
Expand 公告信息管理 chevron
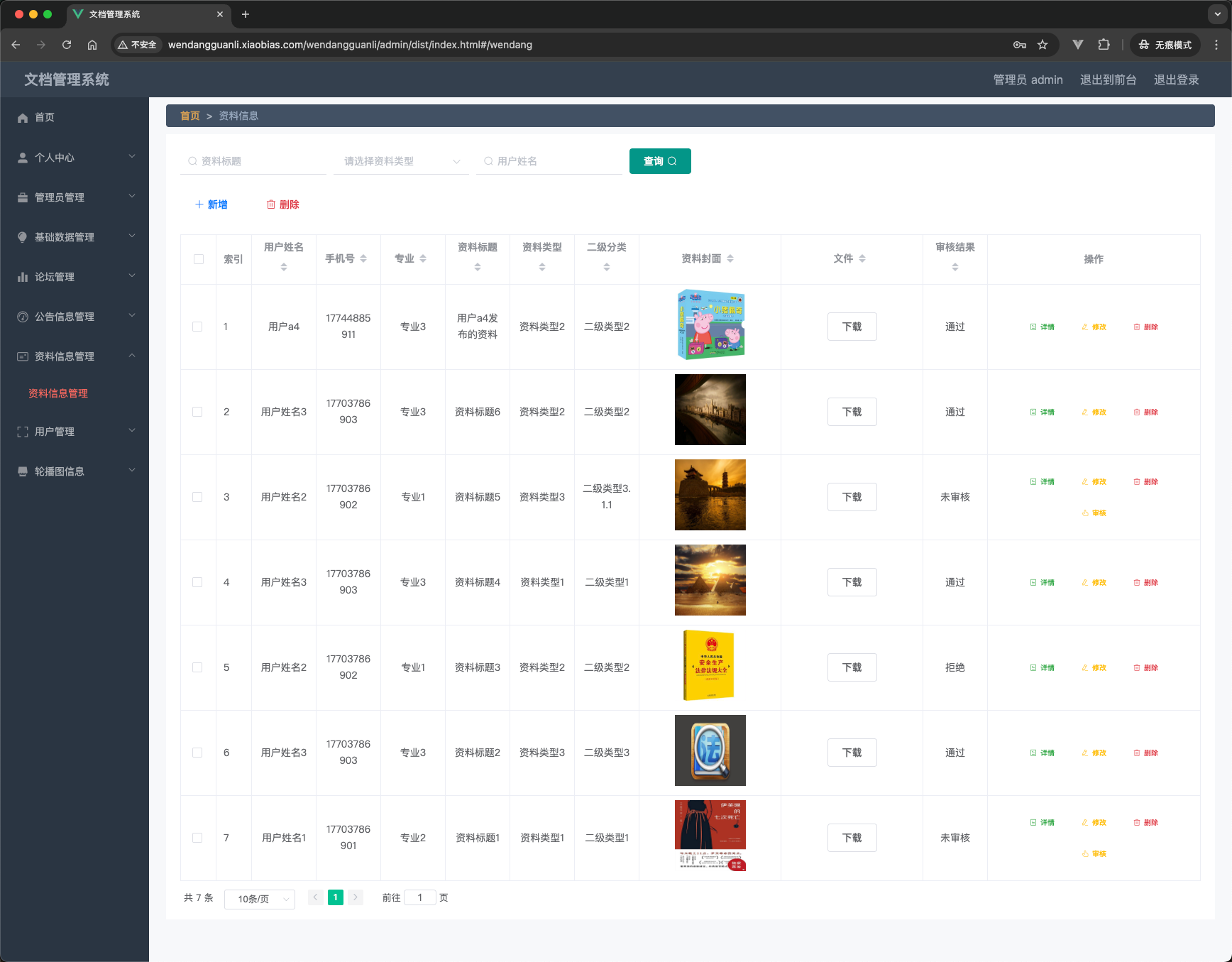[132, 316]
